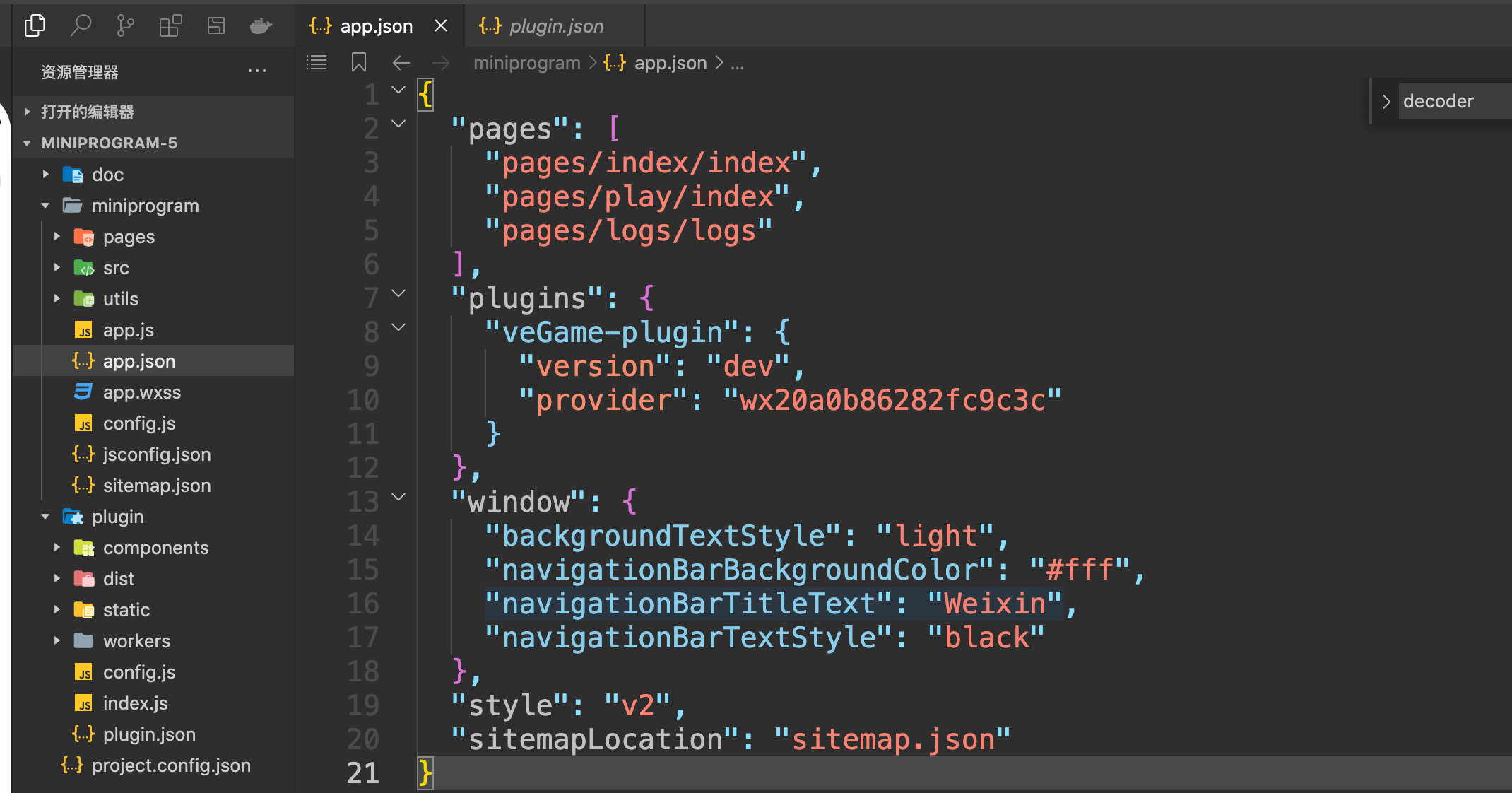Open the Explorer files icon
This screenshot has height=793, width=1512.
point(35,26)
